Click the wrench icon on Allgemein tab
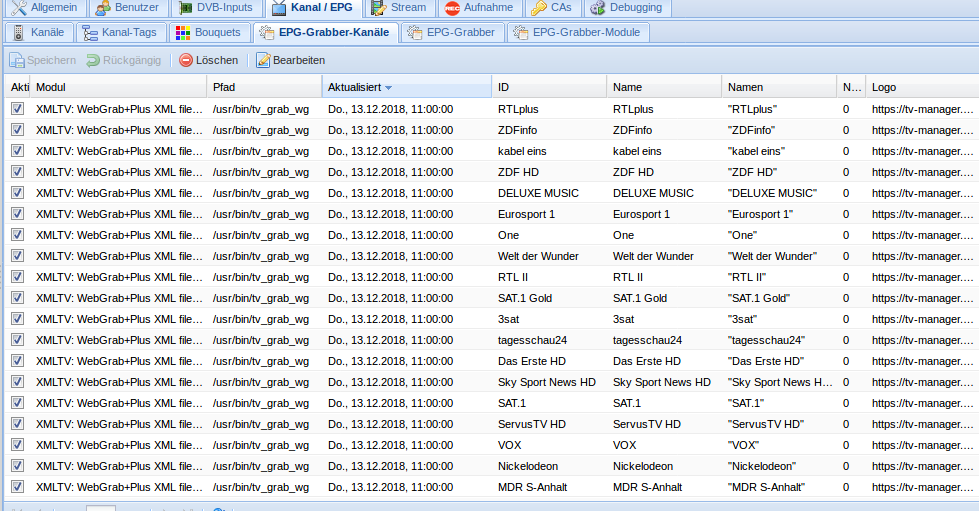Image resolution: width=979 pixels, height=511 pixels. (19, 7)
